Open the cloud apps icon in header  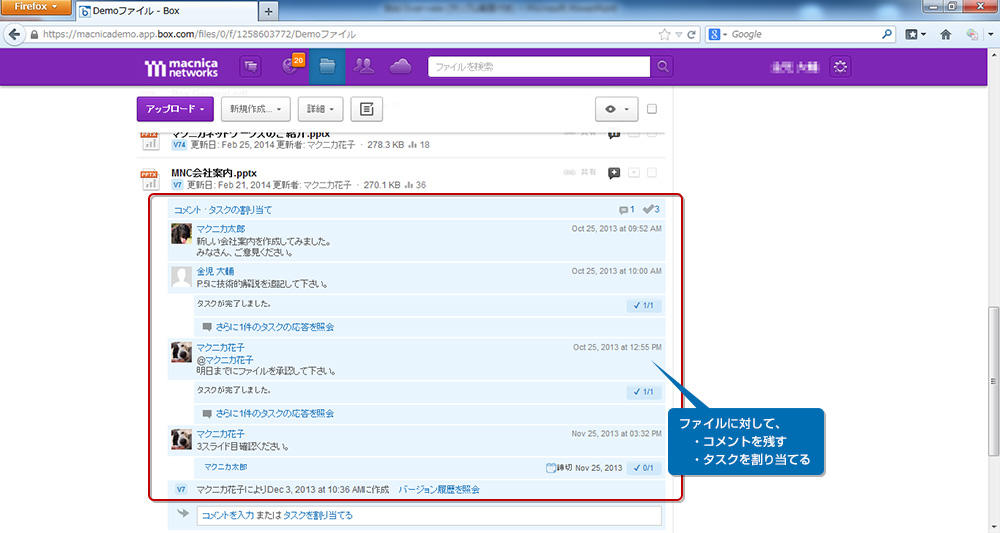[401, 66]
